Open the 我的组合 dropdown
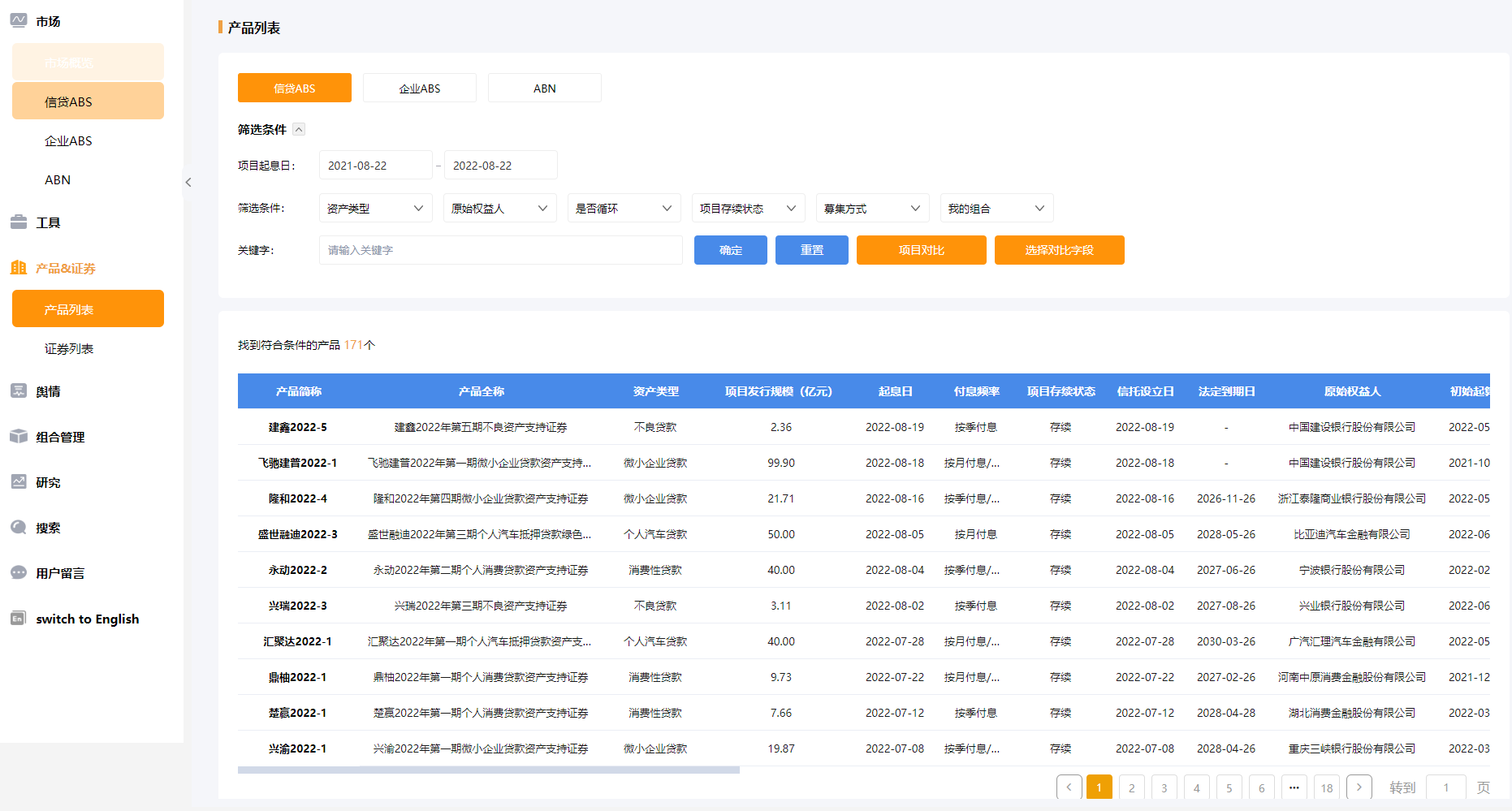The width and height of the screenshot is (1512, 811). coord(997,208)
